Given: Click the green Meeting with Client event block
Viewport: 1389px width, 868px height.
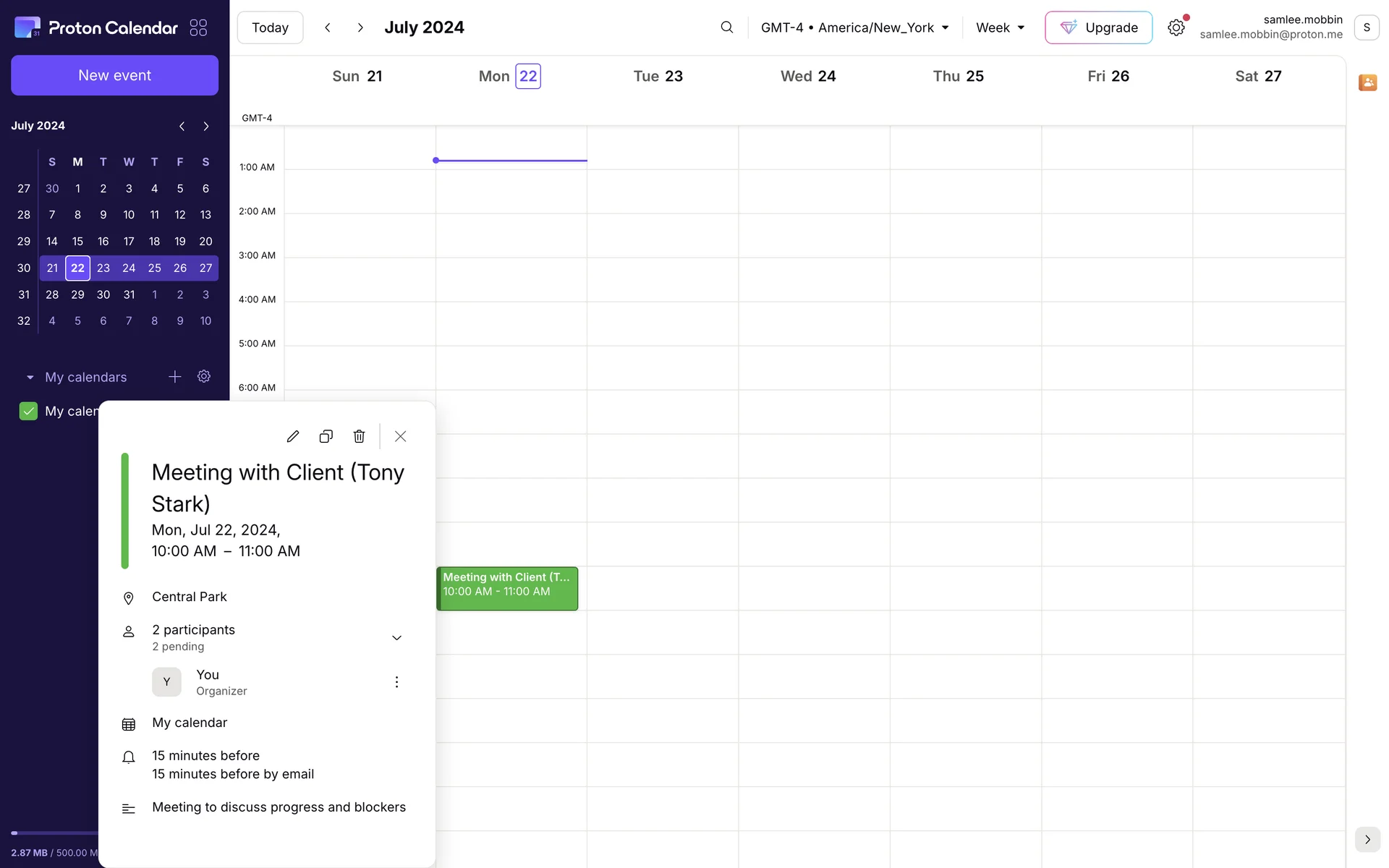Looking at the screenshot, I should click(506, 589).
